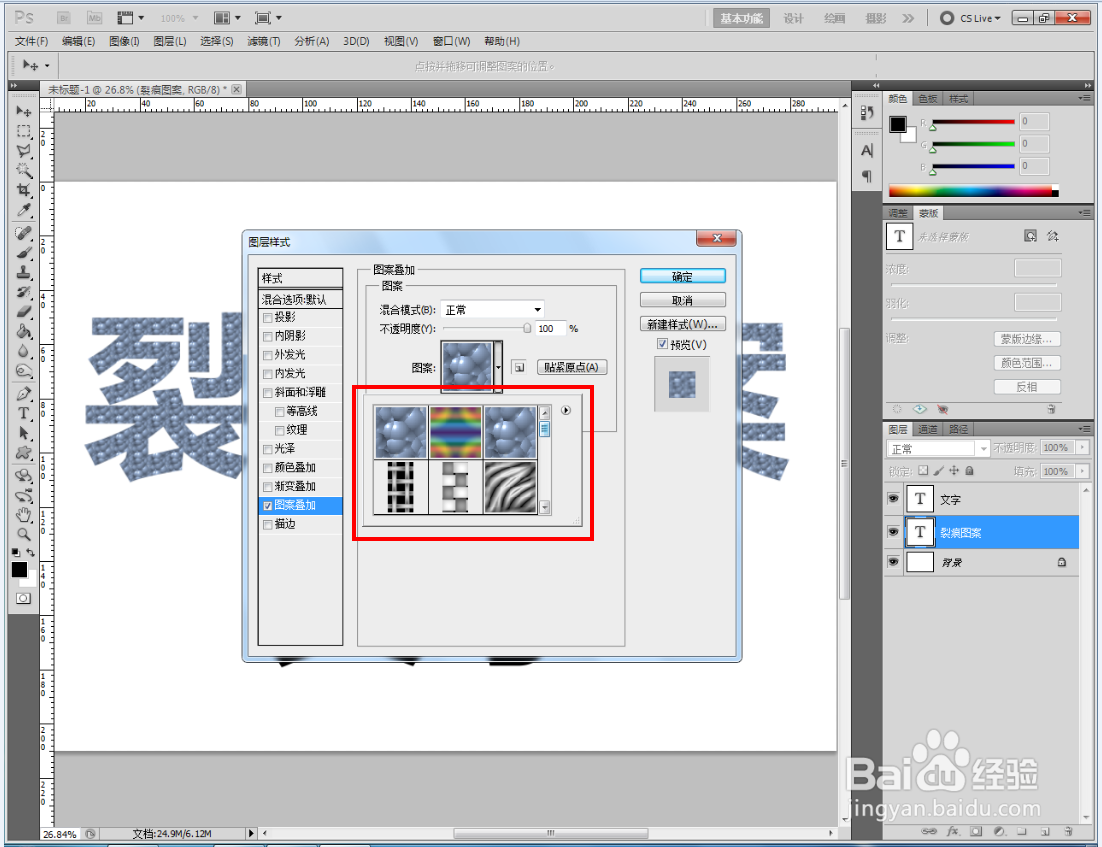Click the 确定 OK button
The width and height of the screenshot is (1102, 847).
[x=682, y=276]
